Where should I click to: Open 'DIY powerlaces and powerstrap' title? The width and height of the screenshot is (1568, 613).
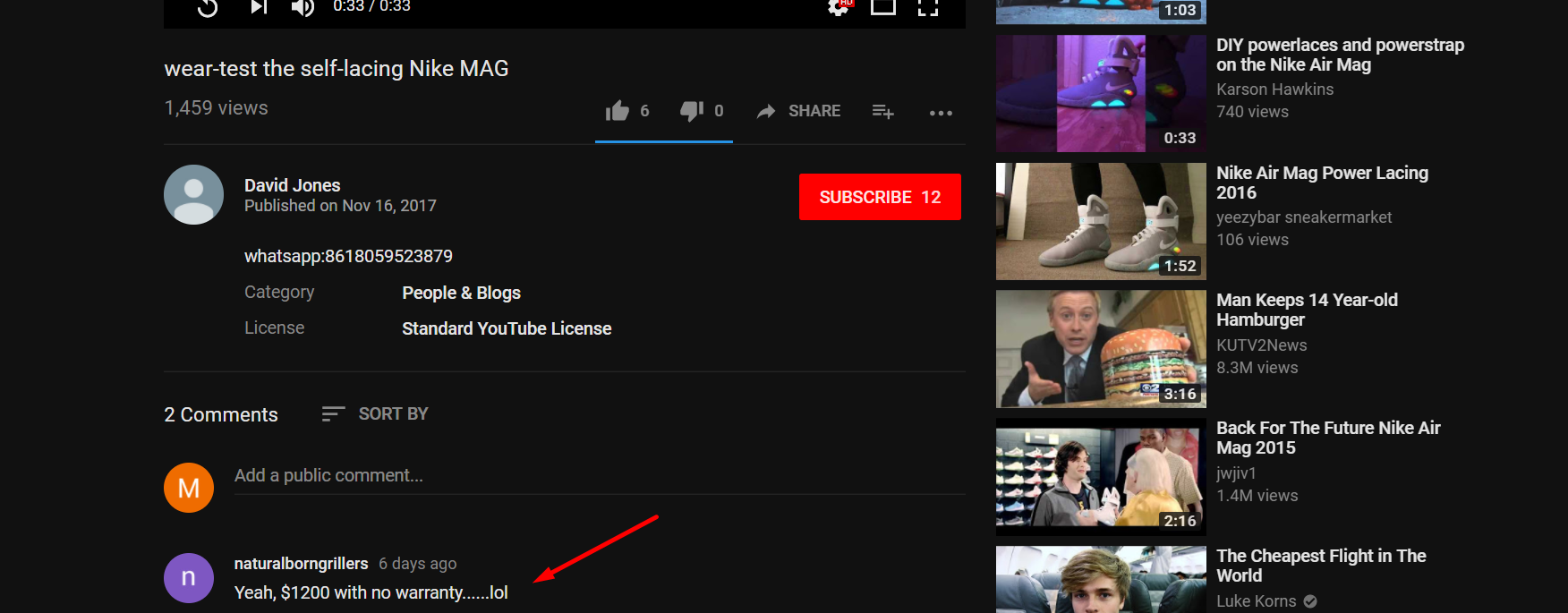tap(1340, 55)
